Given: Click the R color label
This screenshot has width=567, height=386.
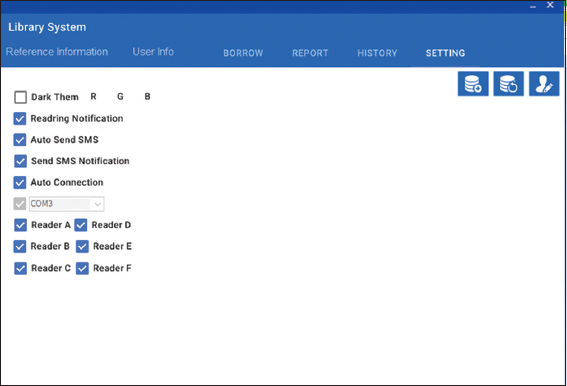Looking at the screenshot, I should pyautogui.click(x=93, y=97).
